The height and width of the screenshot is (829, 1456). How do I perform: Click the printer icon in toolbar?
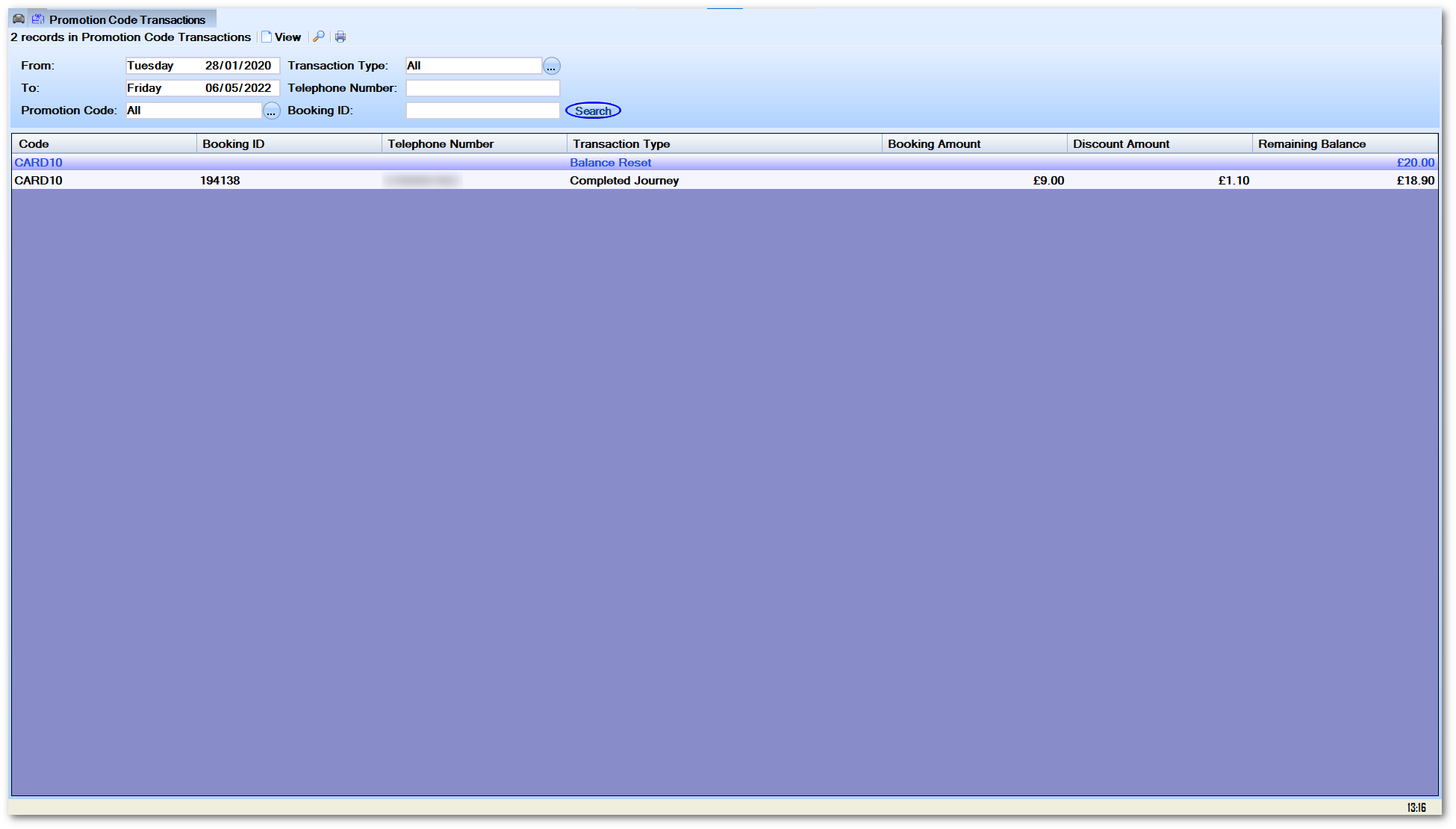coord(340,37)
